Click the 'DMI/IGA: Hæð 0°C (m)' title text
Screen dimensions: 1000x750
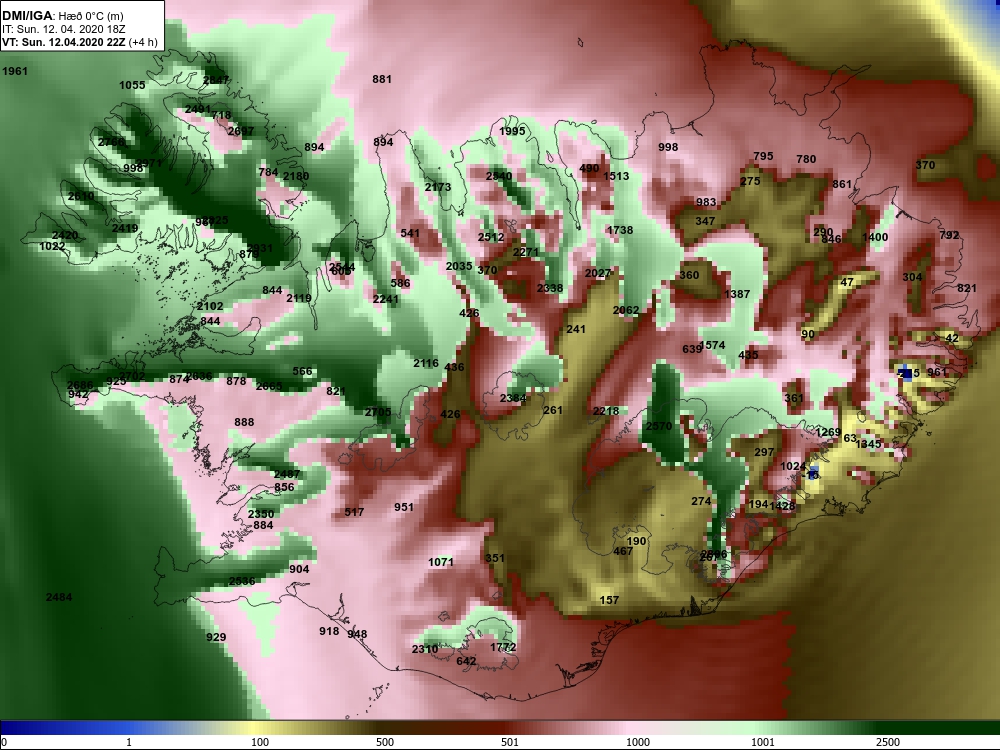click(62, 16)
